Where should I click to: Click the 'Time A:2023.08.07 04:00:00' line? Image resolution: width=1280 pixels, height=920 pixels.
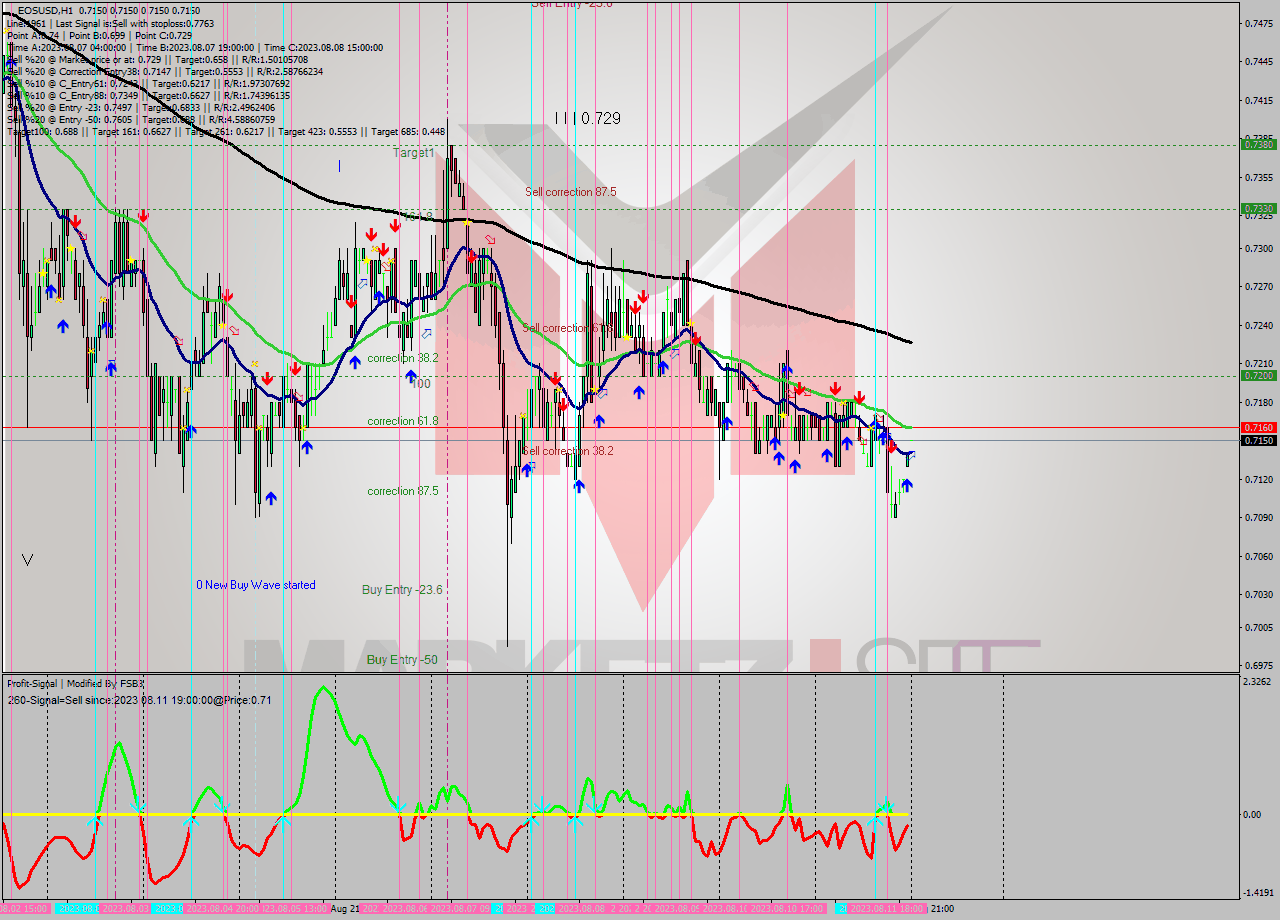coord(194,47)
